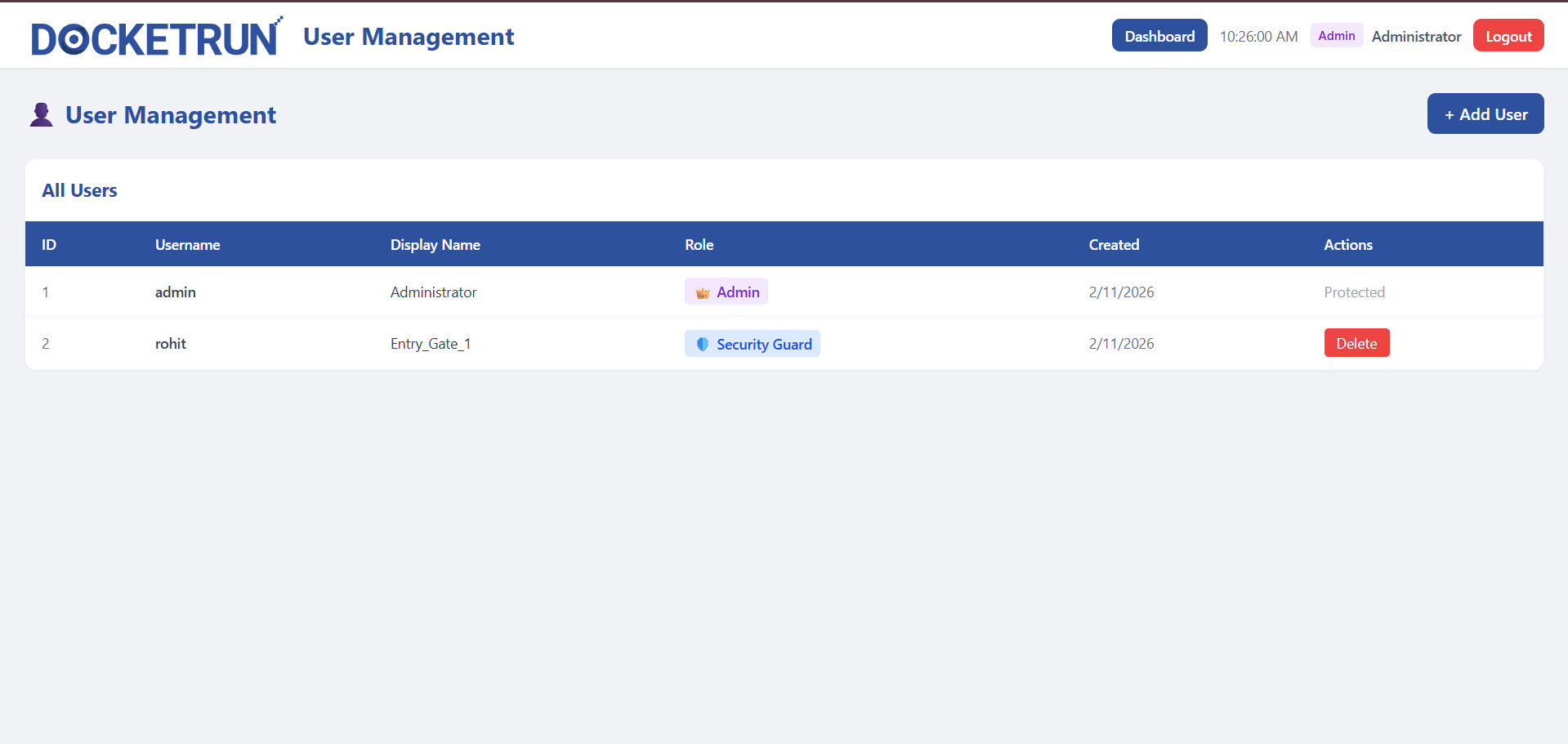Image resolution: width=1568 pixels, height=744 pixels.
Task: Select the ID column header
Action: [x=49, y=245]
